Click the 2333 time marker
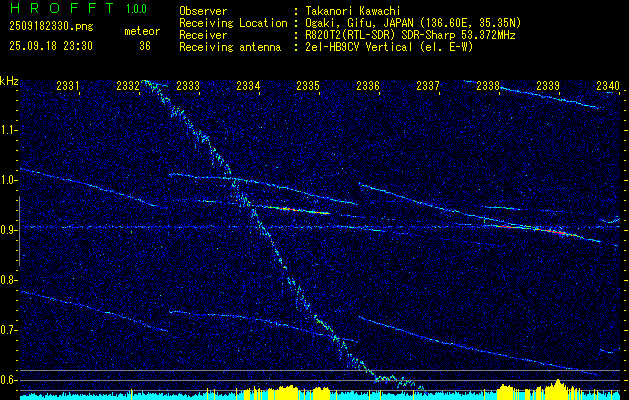629x400 pixels. [x=188, y=85]
